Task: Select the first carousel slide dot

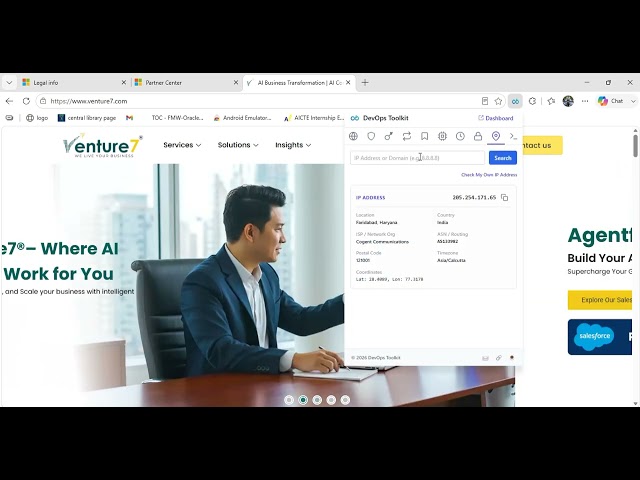Action: [289, 400]
